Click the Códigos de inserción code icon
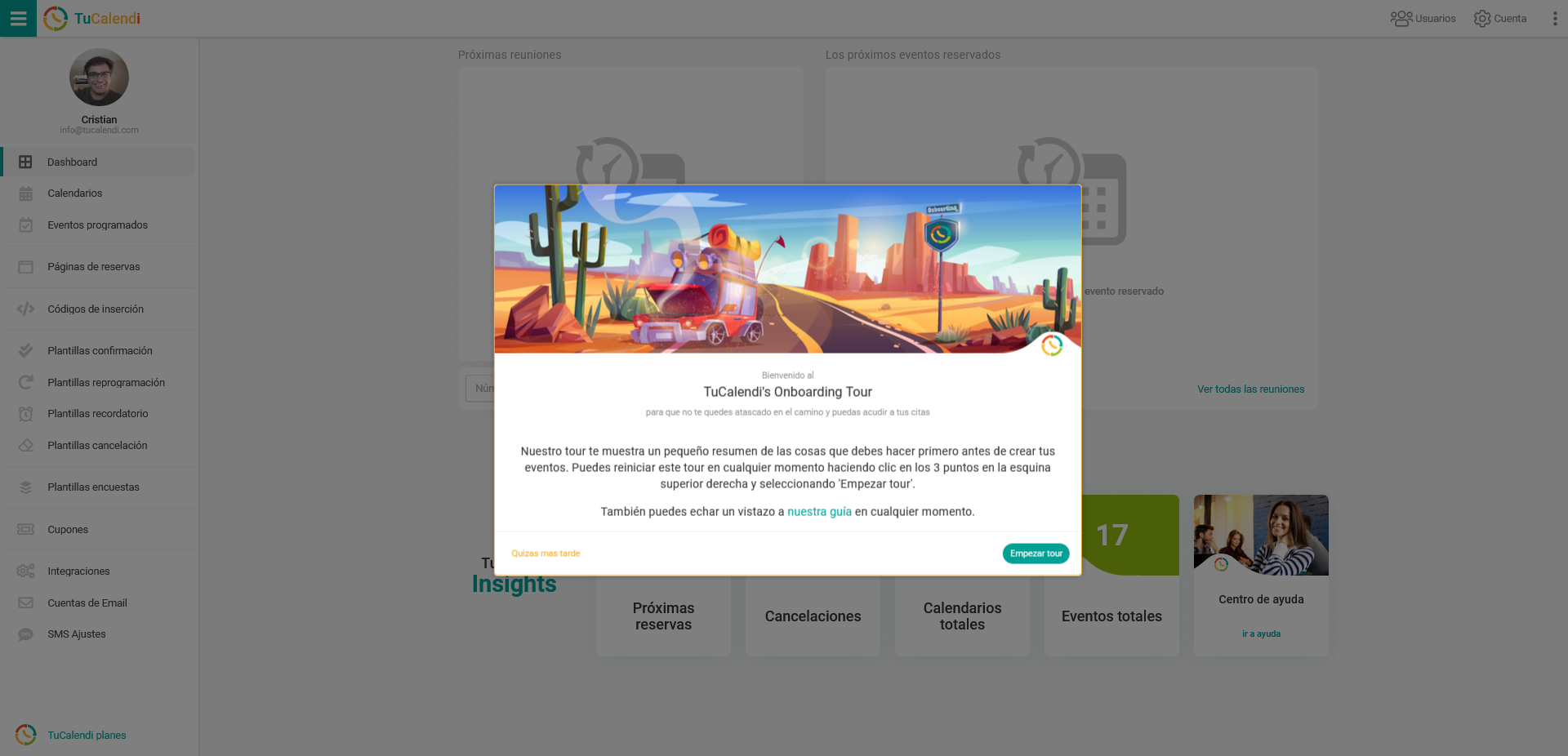 point(25,309)
